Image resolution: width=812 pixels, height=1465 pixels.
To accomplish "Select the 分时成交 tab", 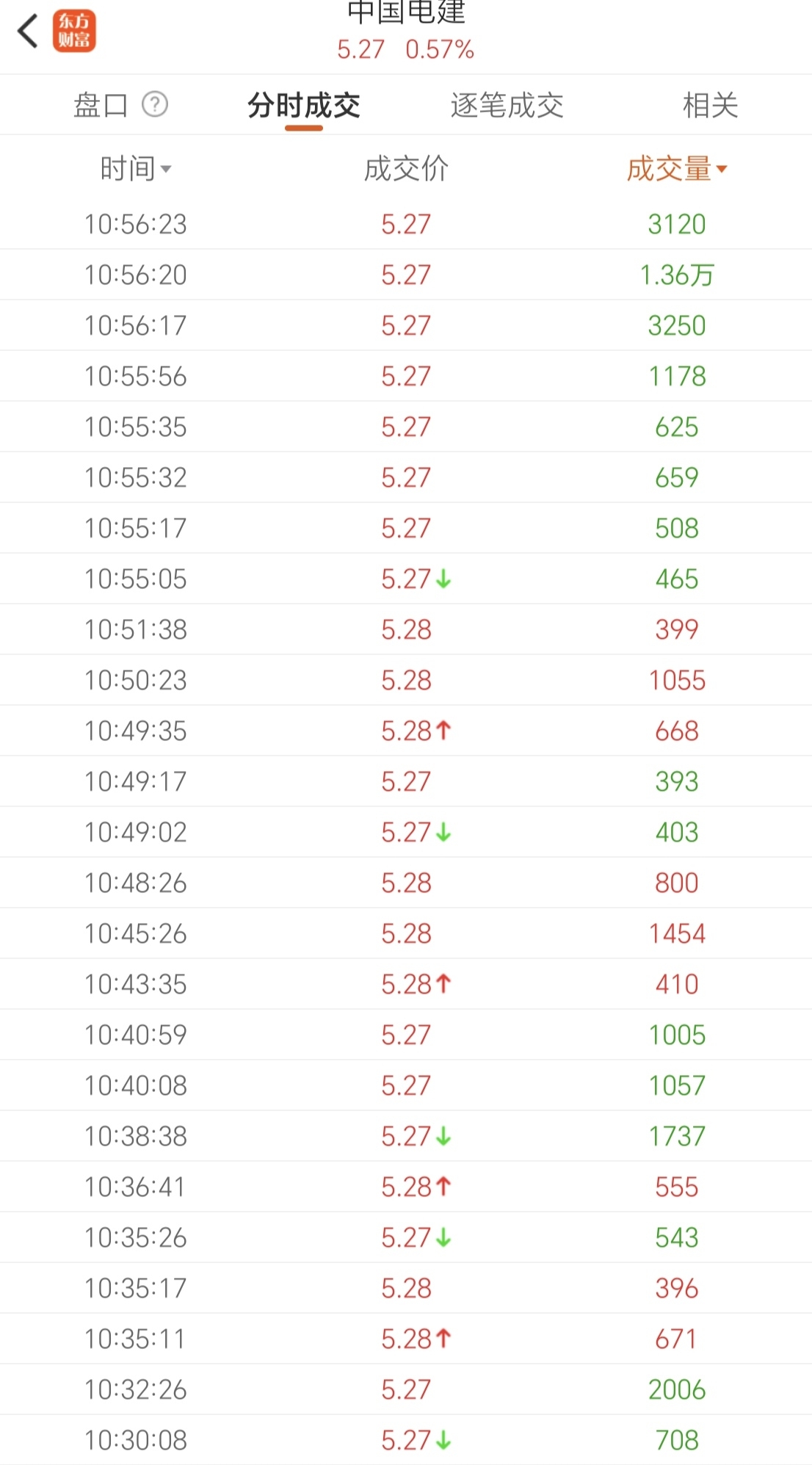I will tap(304, 105).
